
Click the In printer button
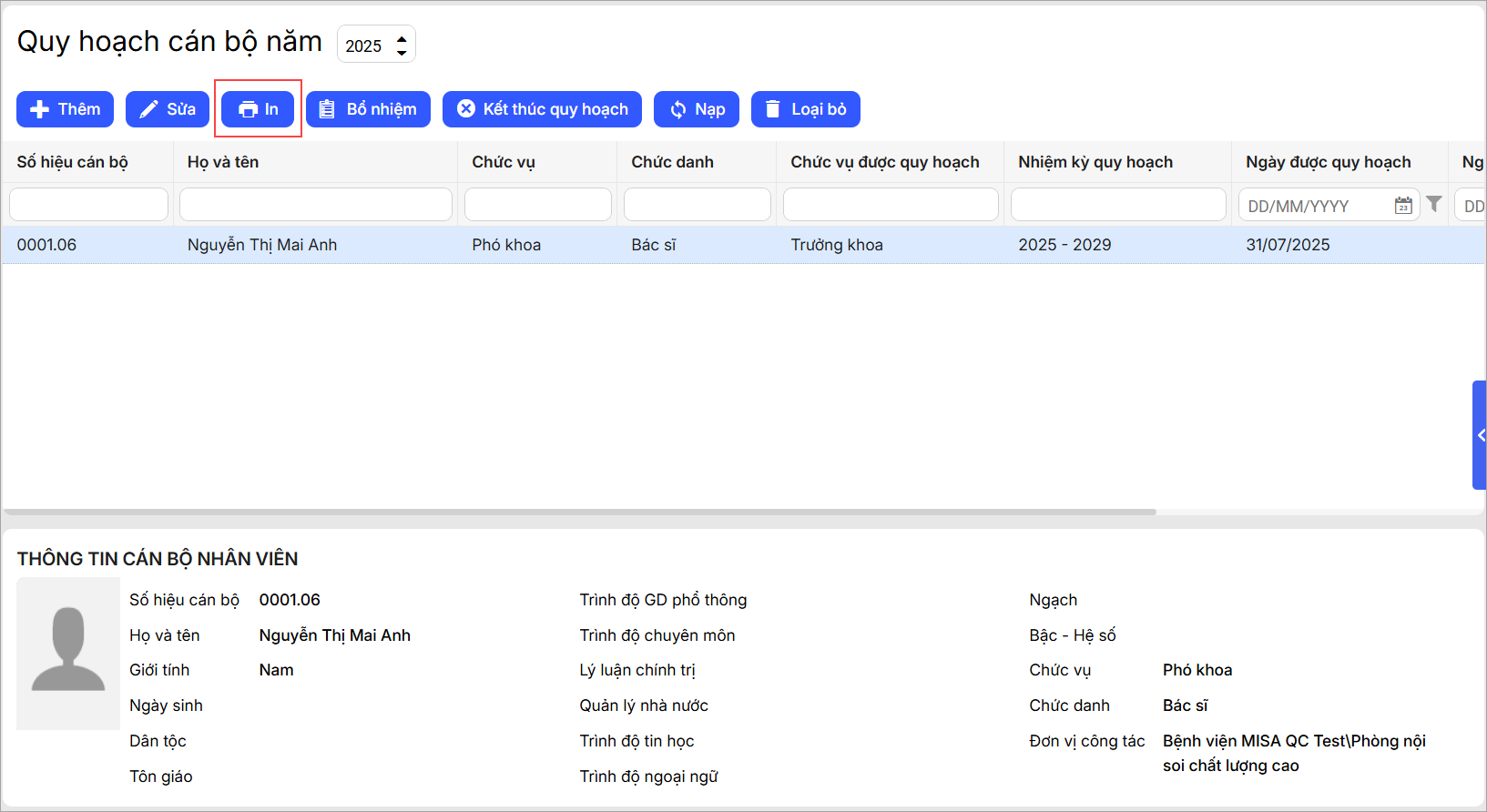(x=259, y=109)
